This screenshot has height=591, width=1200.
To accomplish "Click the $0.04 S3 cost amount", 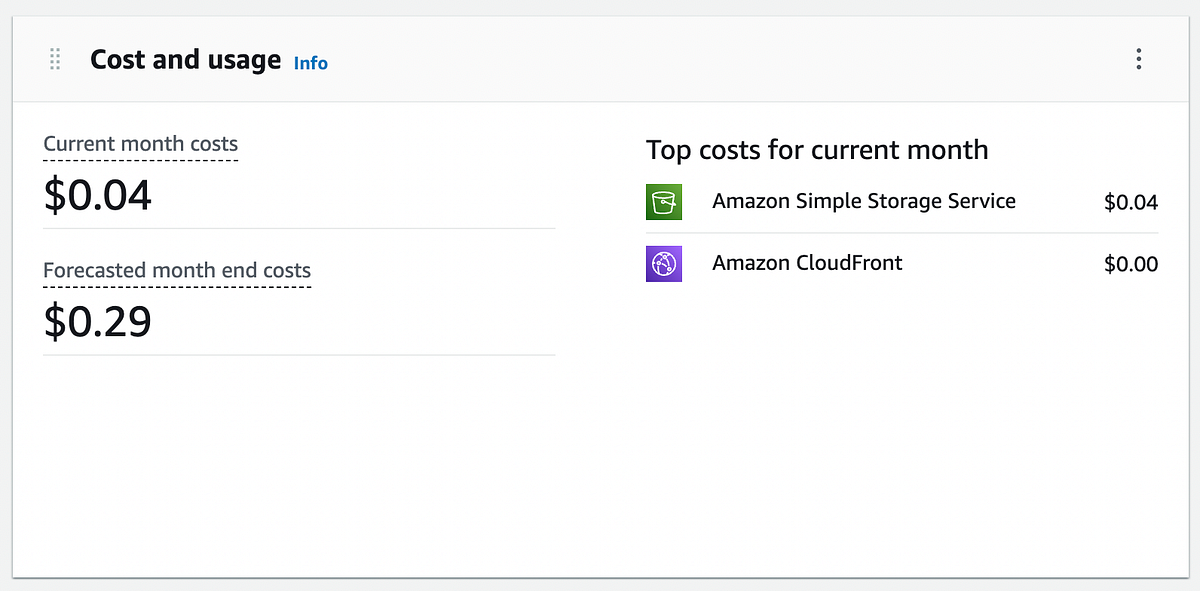I will pyautogui.click(x=1130, y=203).
